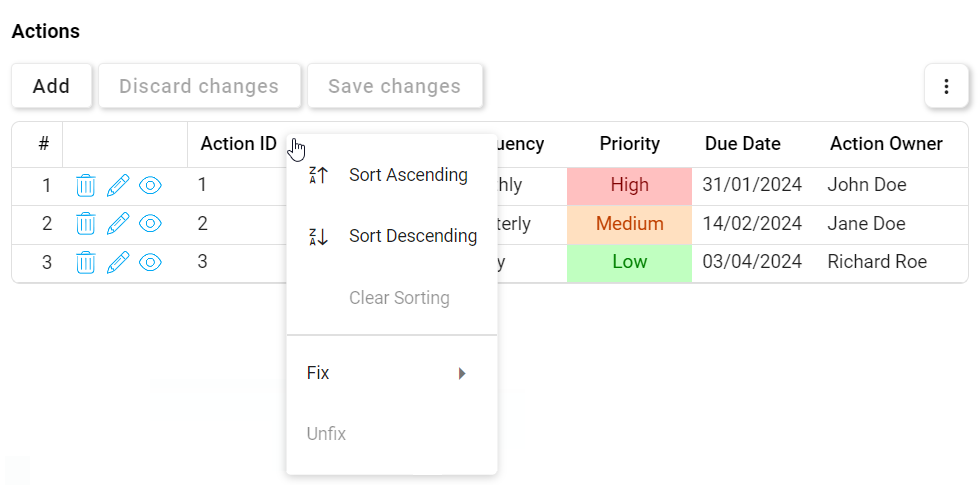Click the Due Date column header
980x485 pixels.
coord(742,144)
